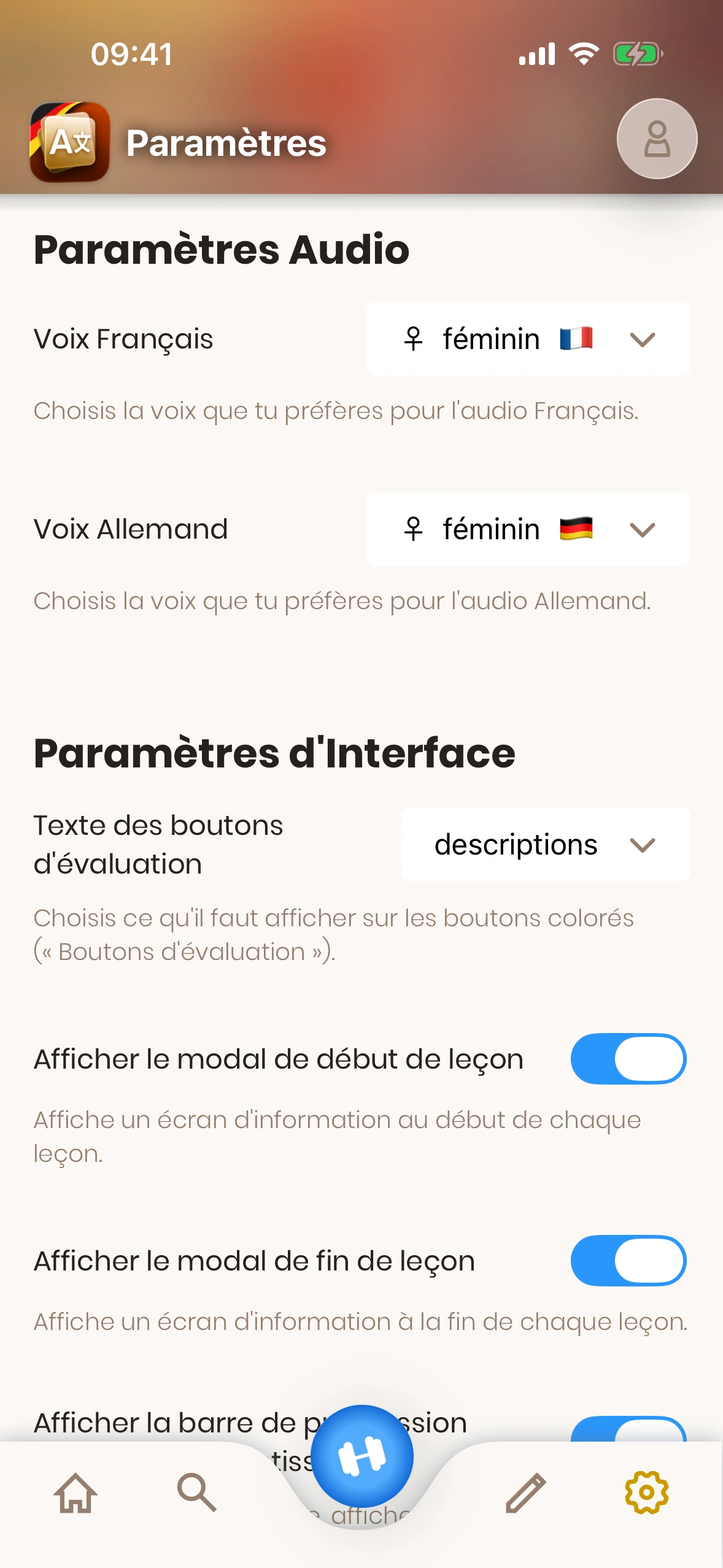Tap the Paramètres d'Interface section heading
723x1568 pixels.
(274, 753)
